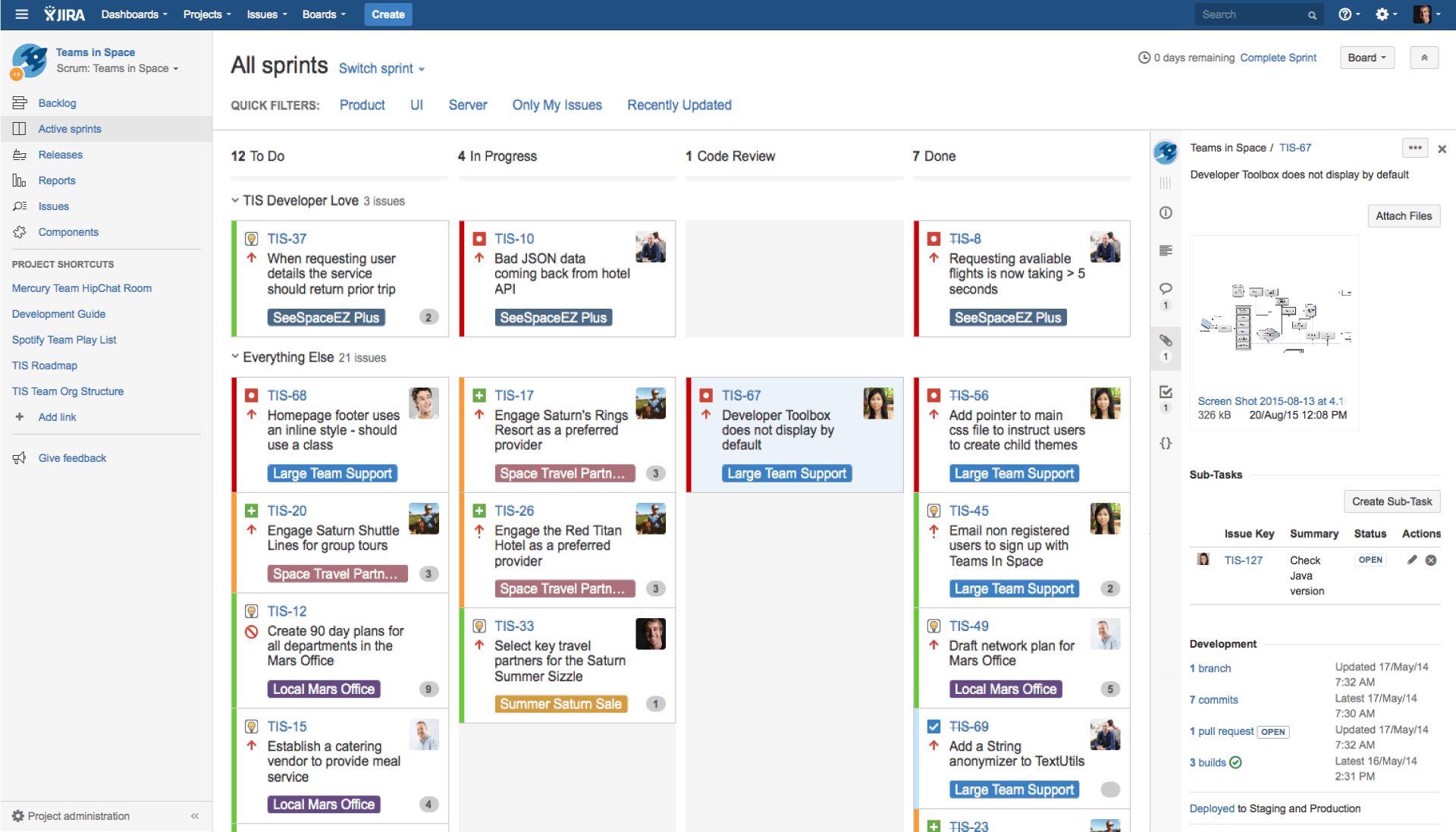Viewport: 1456px width, 832px height.
Task: Click the Reports sidebar icon
Action: click(x=19, y=180)
